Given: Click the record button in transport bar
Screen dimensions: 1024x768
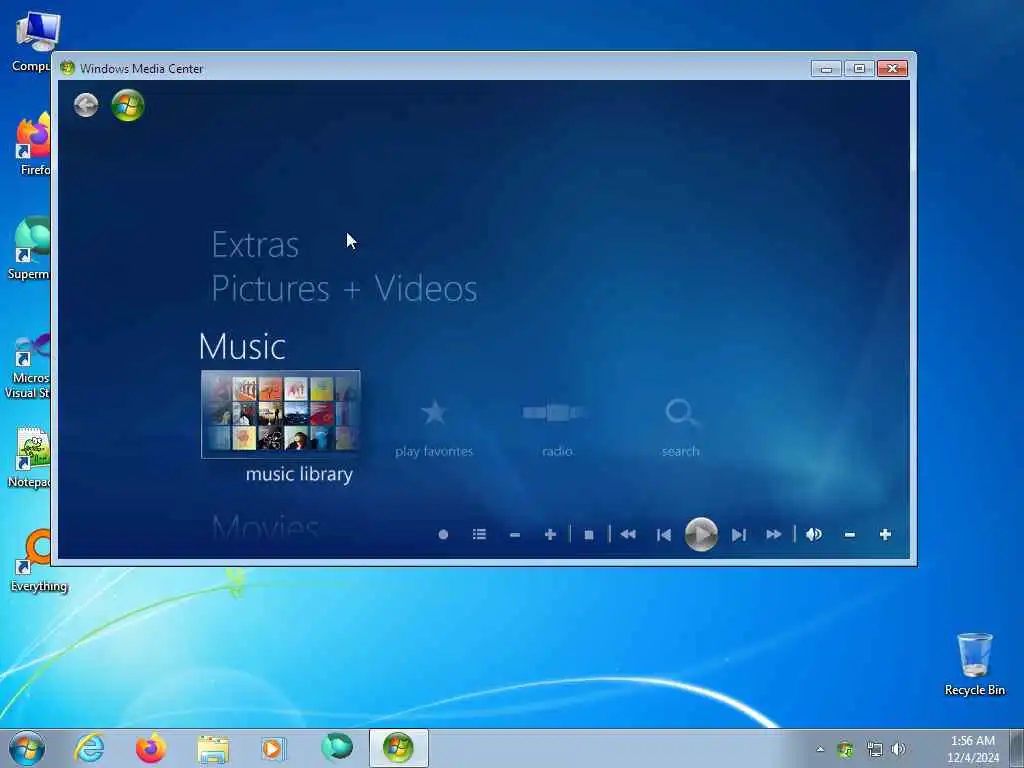Looking at the screenshot, I should pyautogui.click(x=443, y=535).
